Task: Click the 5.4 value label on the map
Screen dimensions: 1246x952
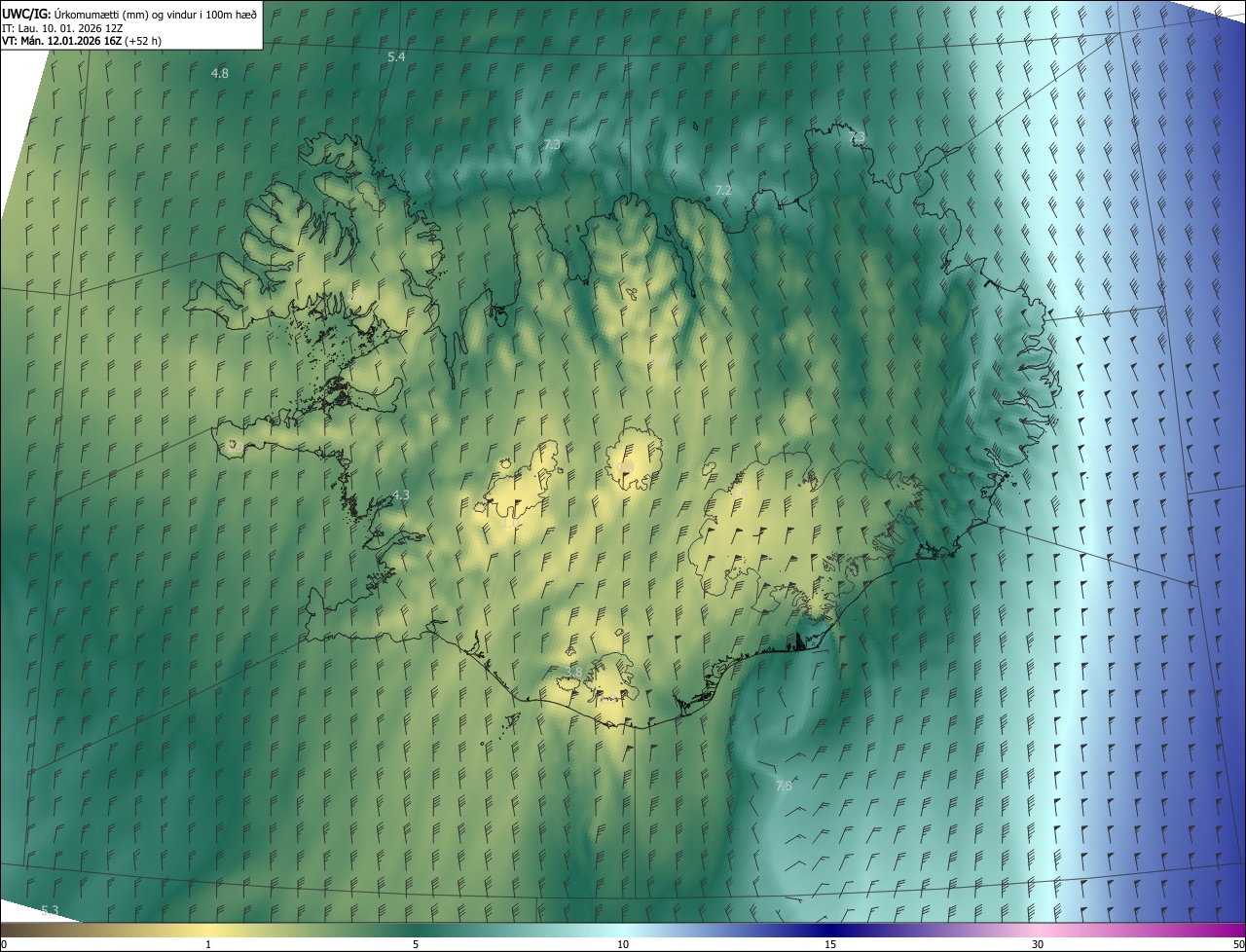Action: tap(396, 57)
